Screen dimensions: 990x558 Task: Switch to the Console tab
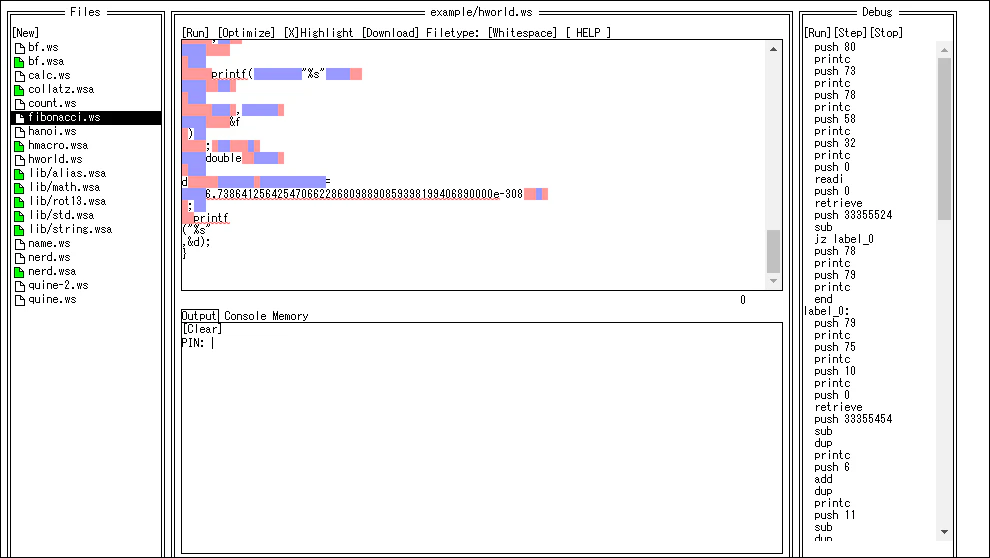pyautogui.click(x=245, y=316)
